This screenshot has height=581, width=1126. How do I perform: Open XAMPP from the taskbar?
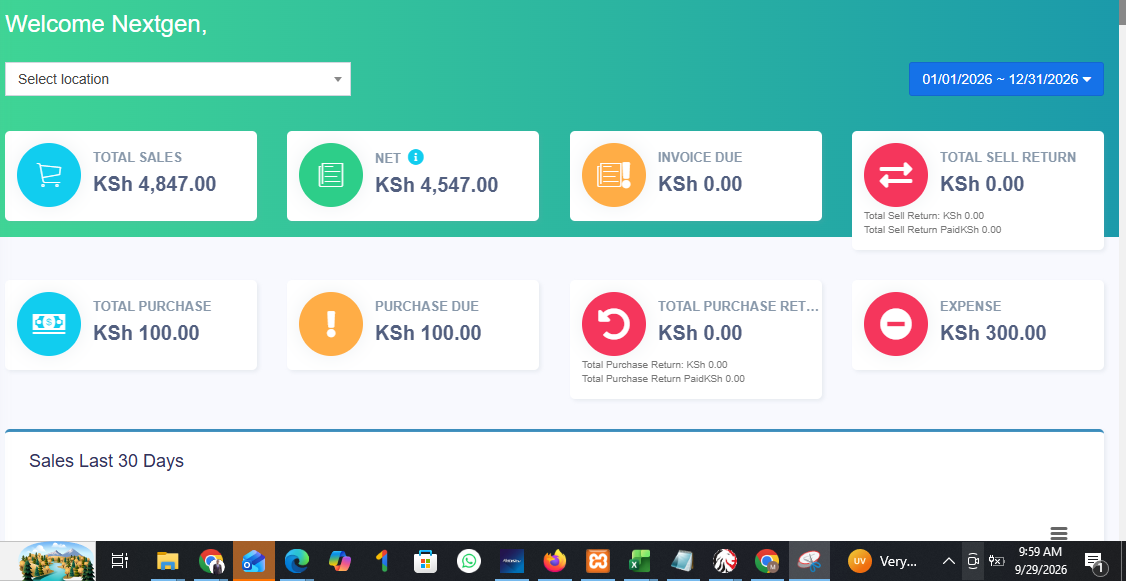(597, 561)
